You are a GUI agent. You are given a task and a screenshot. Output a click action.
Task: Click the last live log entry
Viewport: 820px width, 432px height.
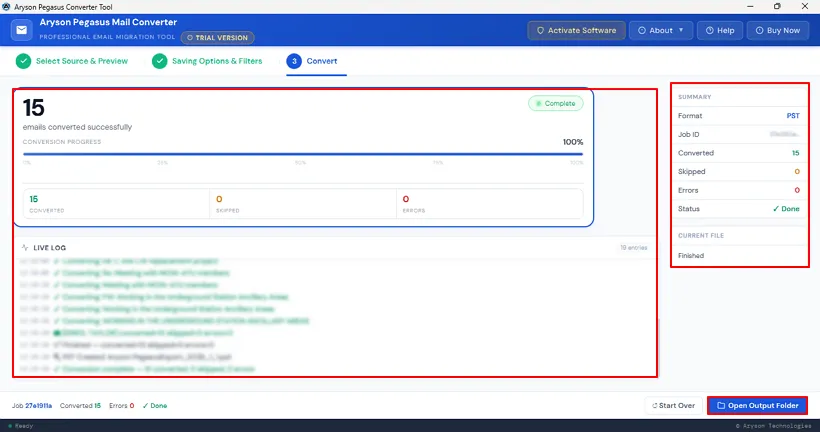[138, 369]
